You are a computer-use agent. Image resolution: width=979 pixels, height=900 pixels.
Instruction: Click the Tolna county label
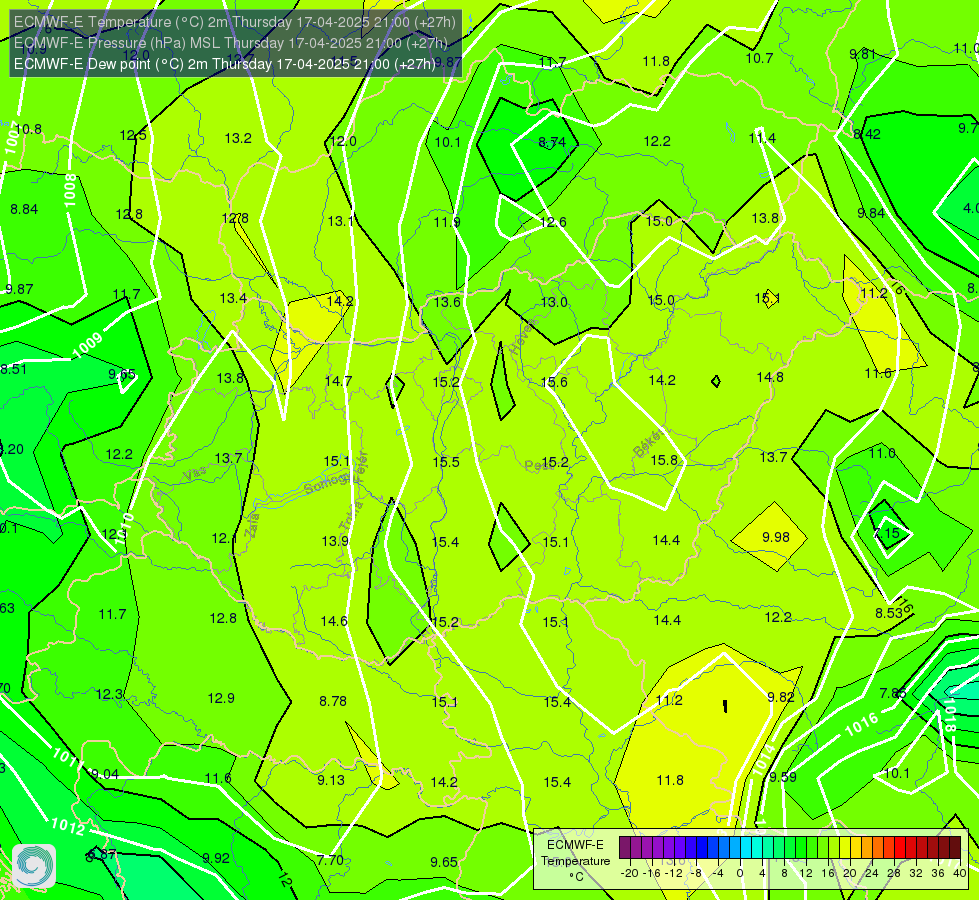coord(352,514)
